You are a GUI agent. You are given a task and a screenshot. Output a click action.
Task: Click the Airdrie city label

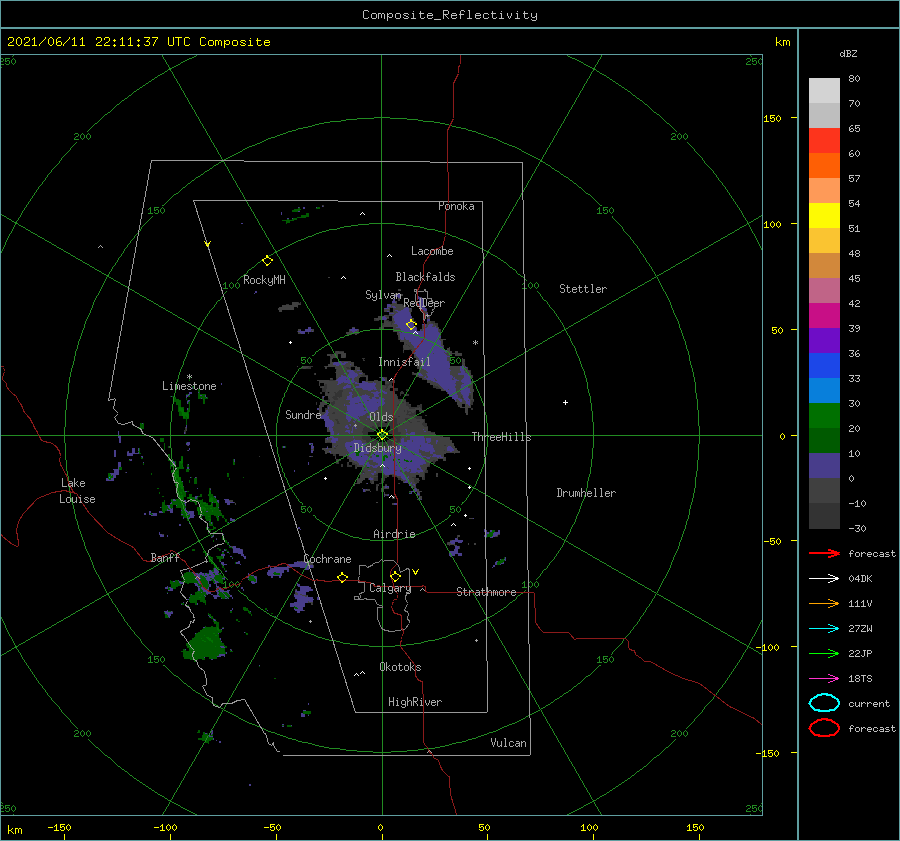coord(394,534)
